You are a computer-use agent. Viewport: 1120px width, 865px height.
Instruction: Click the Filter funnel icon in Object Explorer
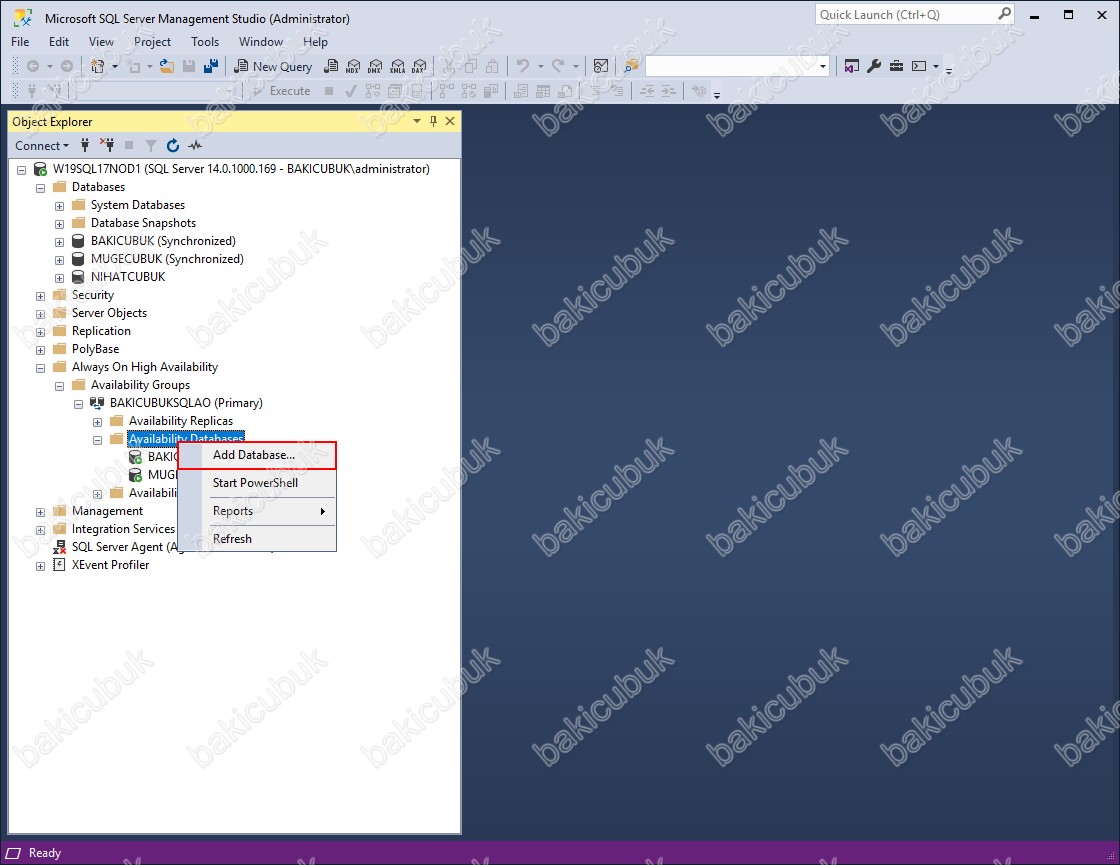pyautogui.click(x=151, y=146)
